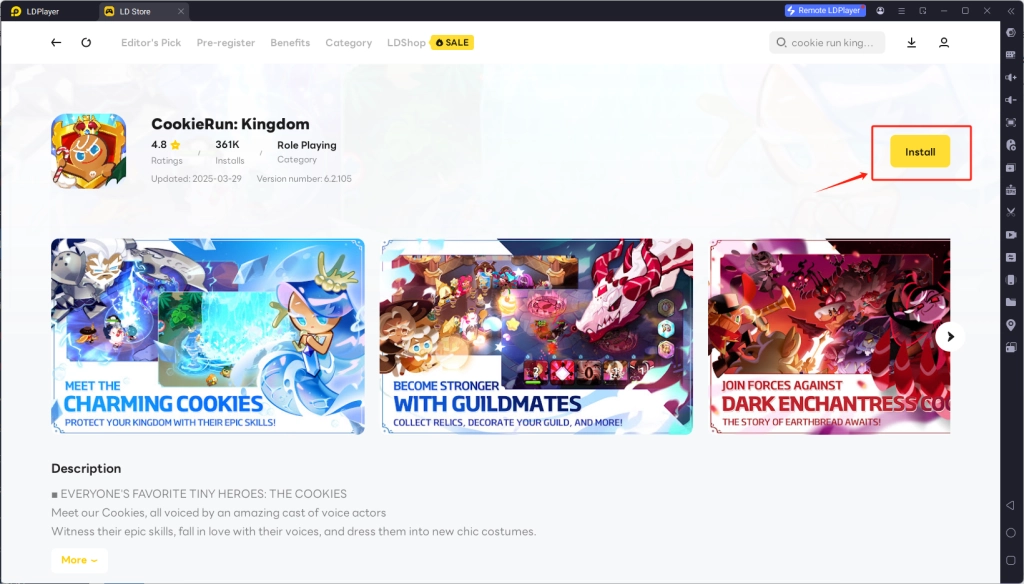Click the Updated: 2025-03-29 text
Image resolution: width=1024 pixels, height=584 pixels.
(196, 178)
